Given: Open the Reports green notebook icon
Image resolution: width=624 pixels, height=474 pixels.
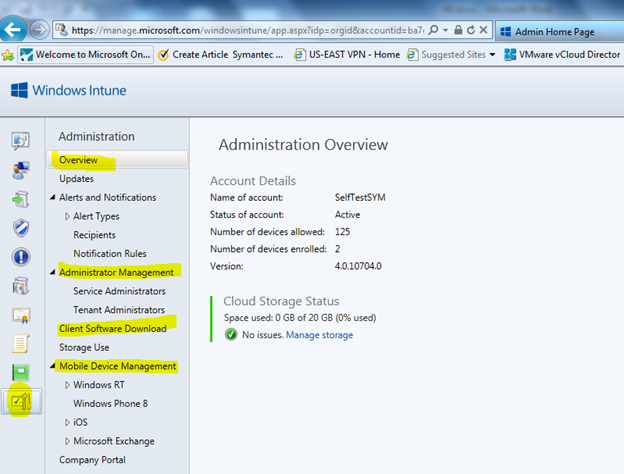Looking at the screenshot, I should point(21,373).
